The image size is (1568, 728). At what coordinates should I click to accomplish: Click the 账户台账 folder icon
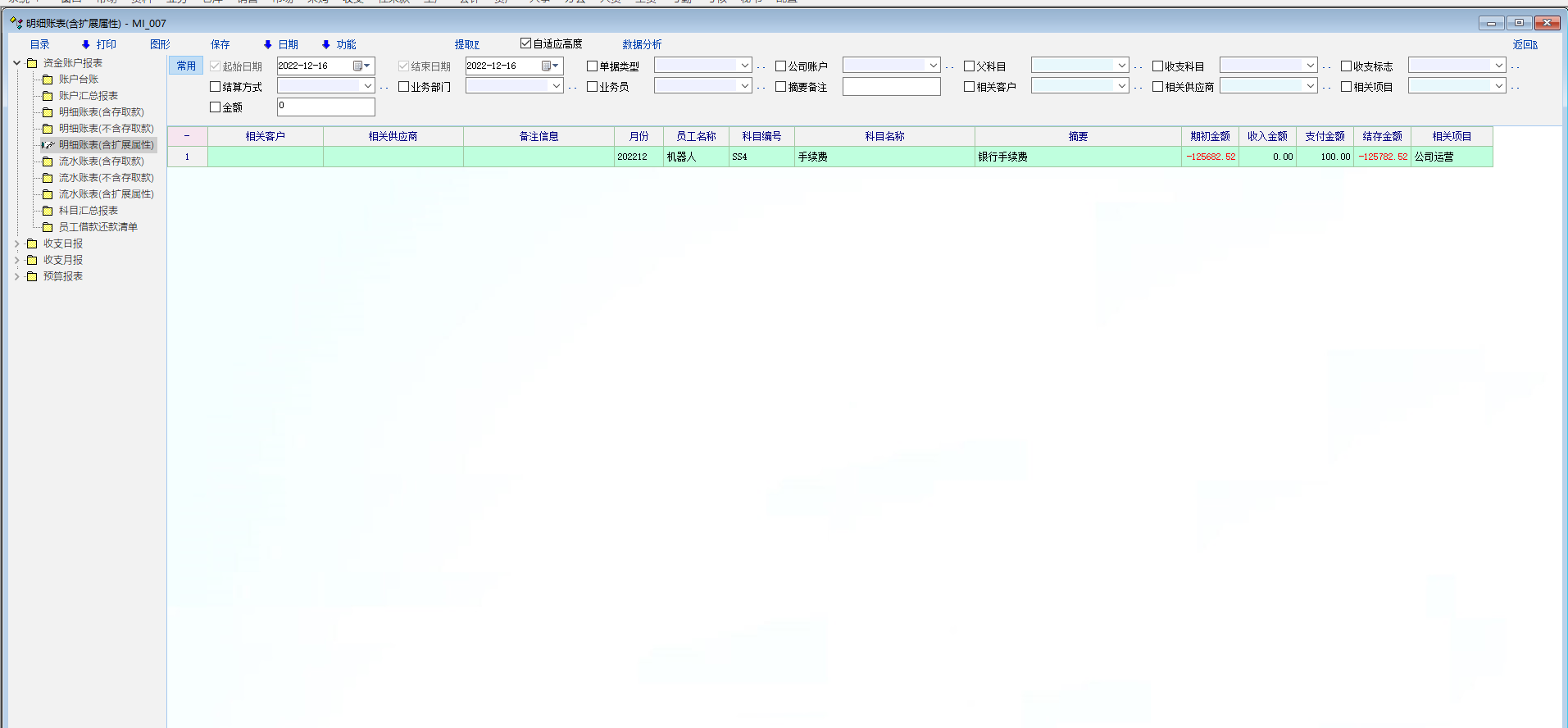click(48, 80)
